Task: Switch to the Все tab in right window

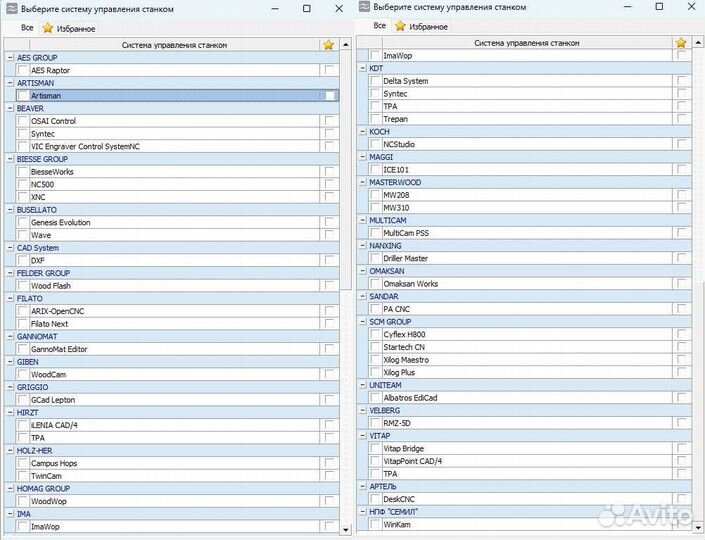Action: pyautogui.click(x=379, y=26)
